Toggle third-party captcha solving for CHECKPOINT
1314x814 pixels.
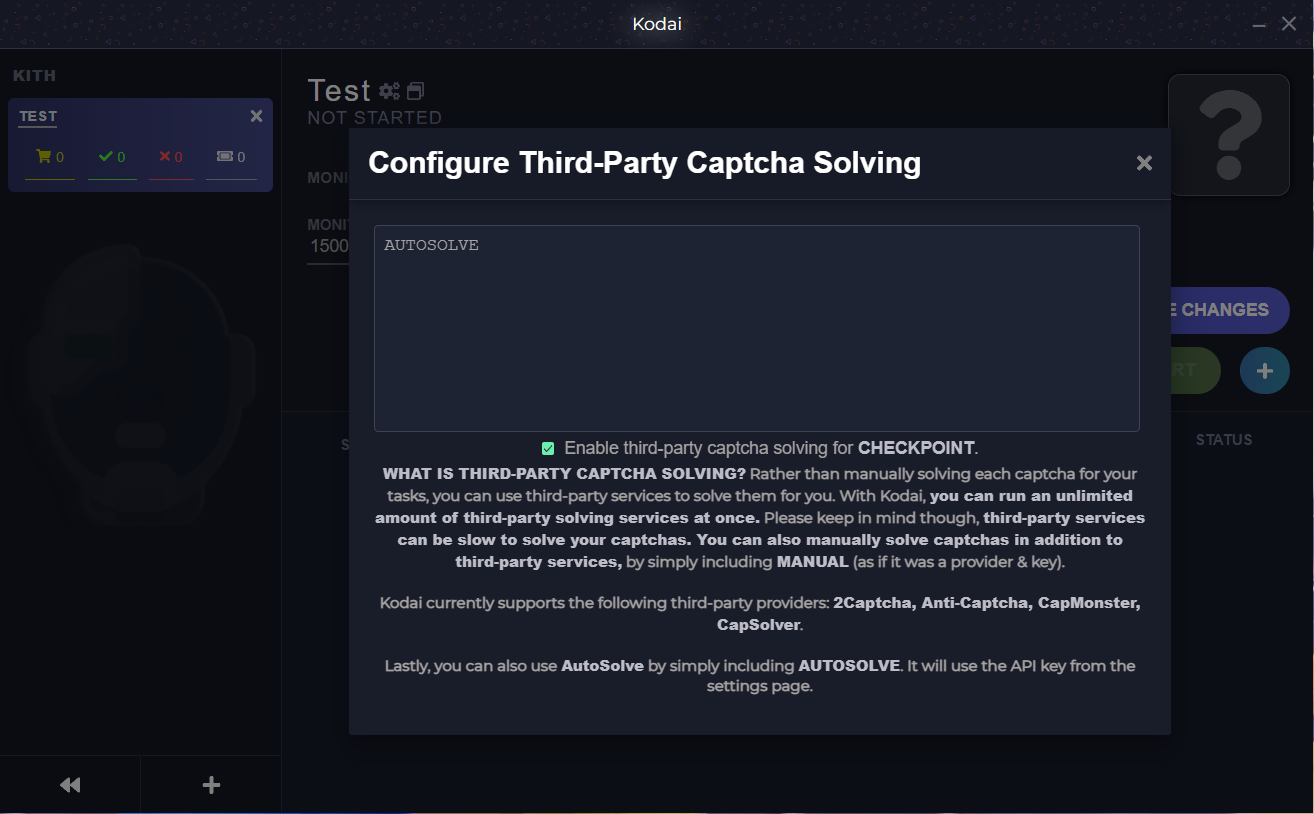pos(548,448)
